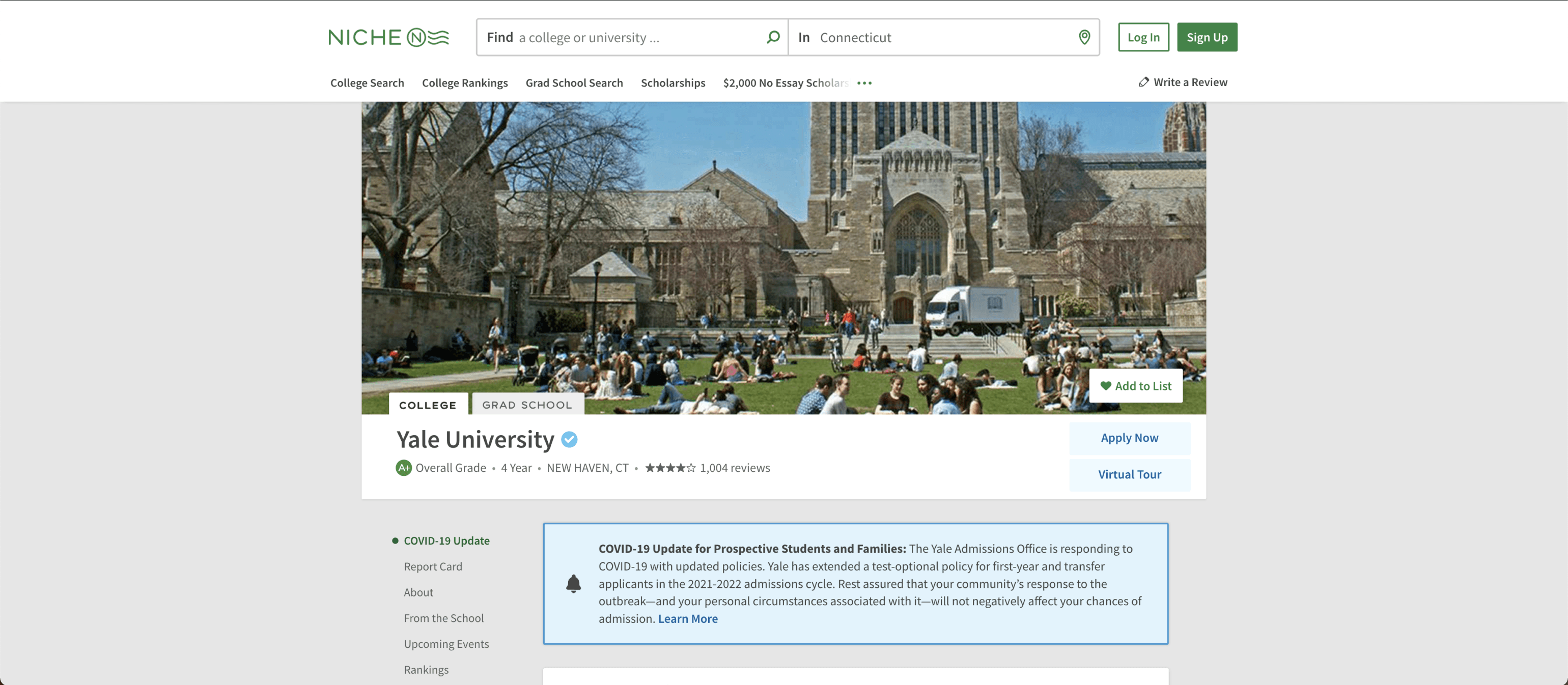
Task: Click the Sign Up button
Action: click(x=1207, y=37)
